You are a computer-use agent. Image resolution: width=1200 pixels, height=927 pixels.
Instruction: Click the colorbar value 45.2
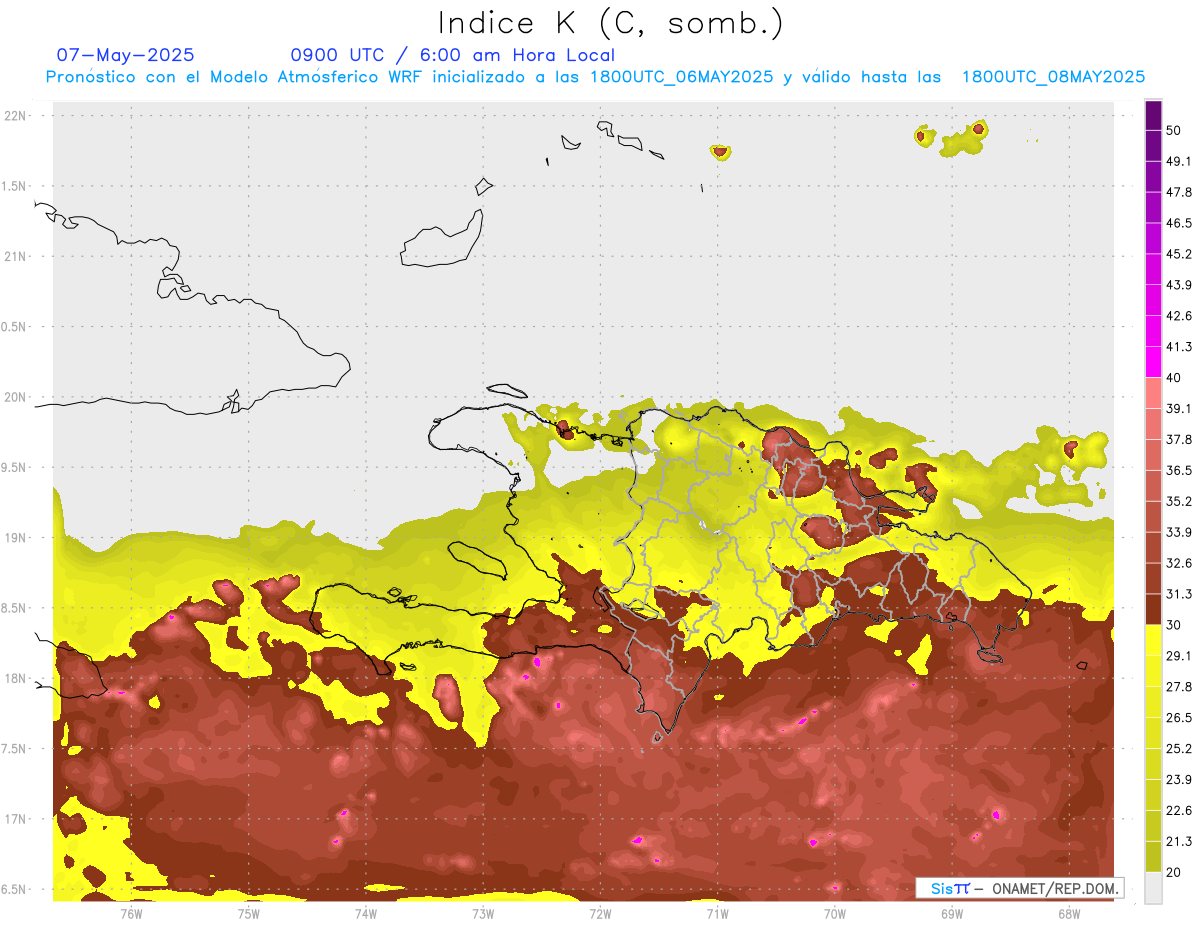1179,254
